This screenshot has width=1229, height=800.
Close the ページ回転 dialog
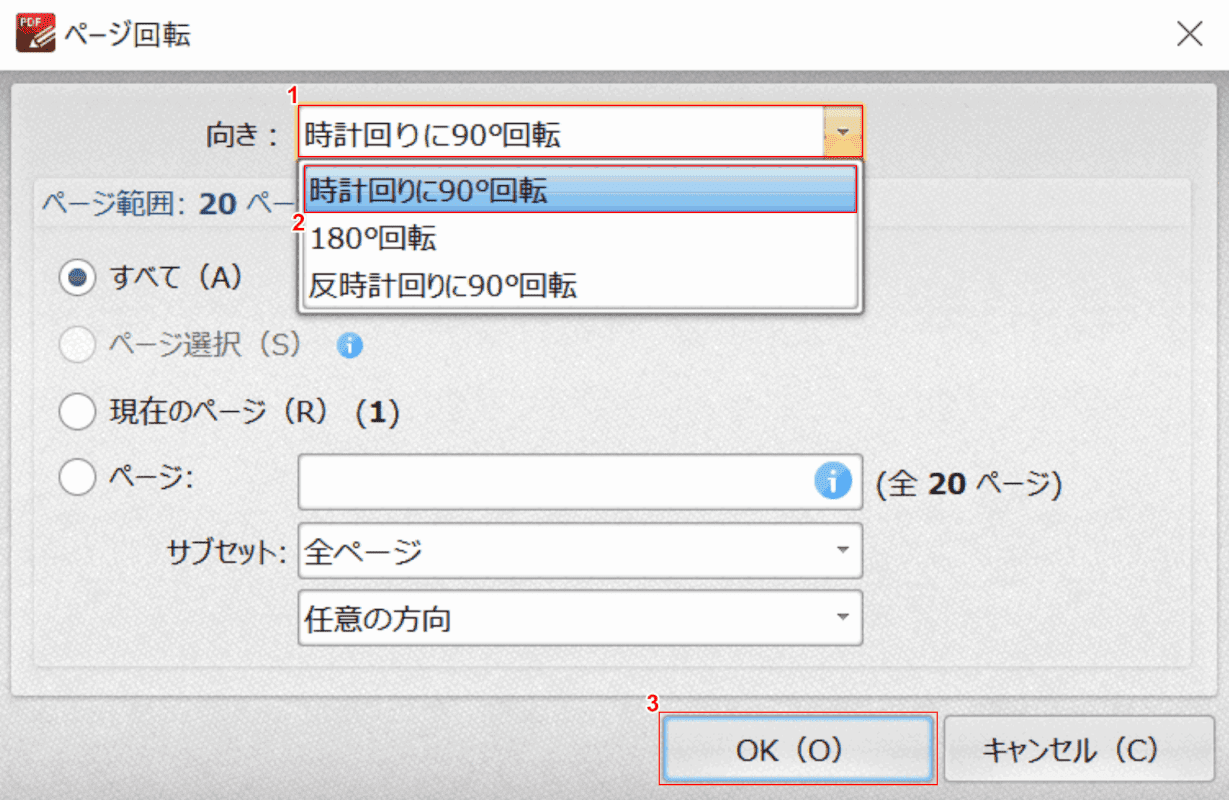(x=1190, y=34)
